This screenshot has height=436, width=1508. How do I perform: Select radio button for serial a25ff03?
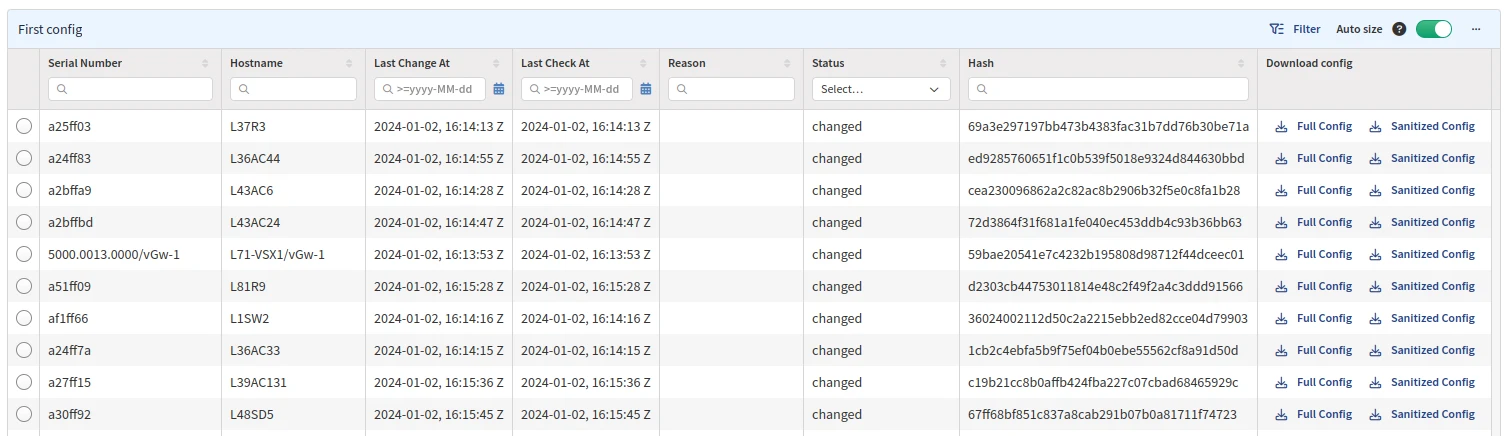pyautogui.click(x=25, y=126)
